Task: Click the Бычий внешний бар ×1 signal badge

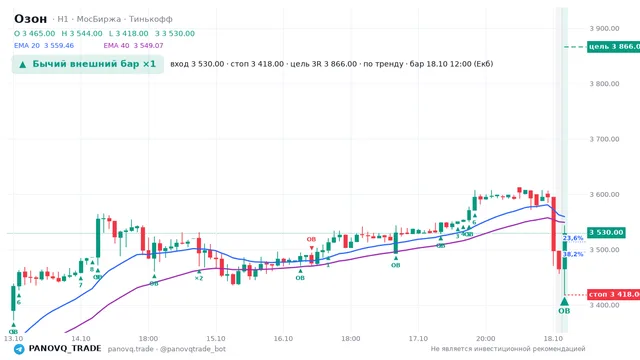Action: pyautogui.click(x=88, y=64)
